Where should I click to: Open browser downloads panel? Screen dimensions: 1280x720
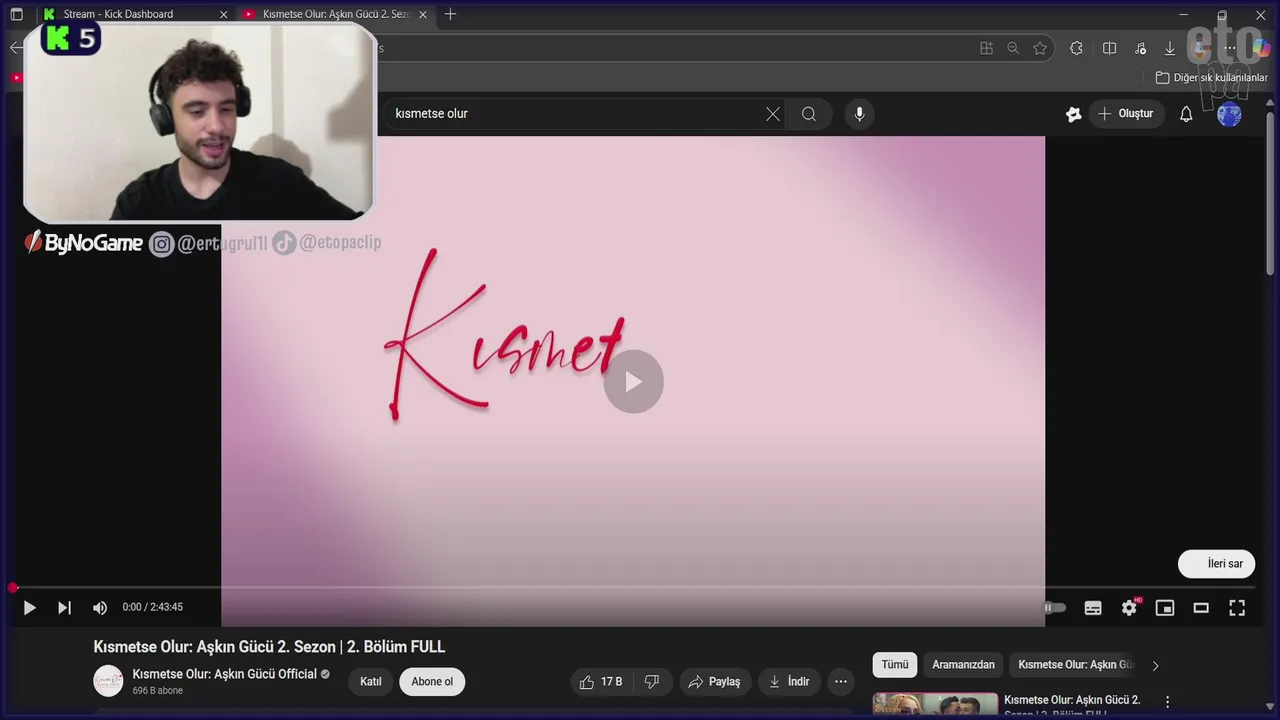1170,48
